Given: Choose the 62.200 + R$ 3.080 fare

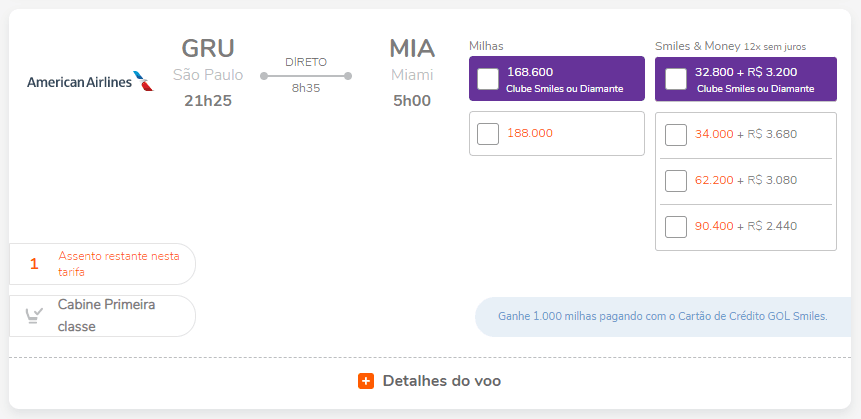Looking at the screenshot, I should [675, 181].
